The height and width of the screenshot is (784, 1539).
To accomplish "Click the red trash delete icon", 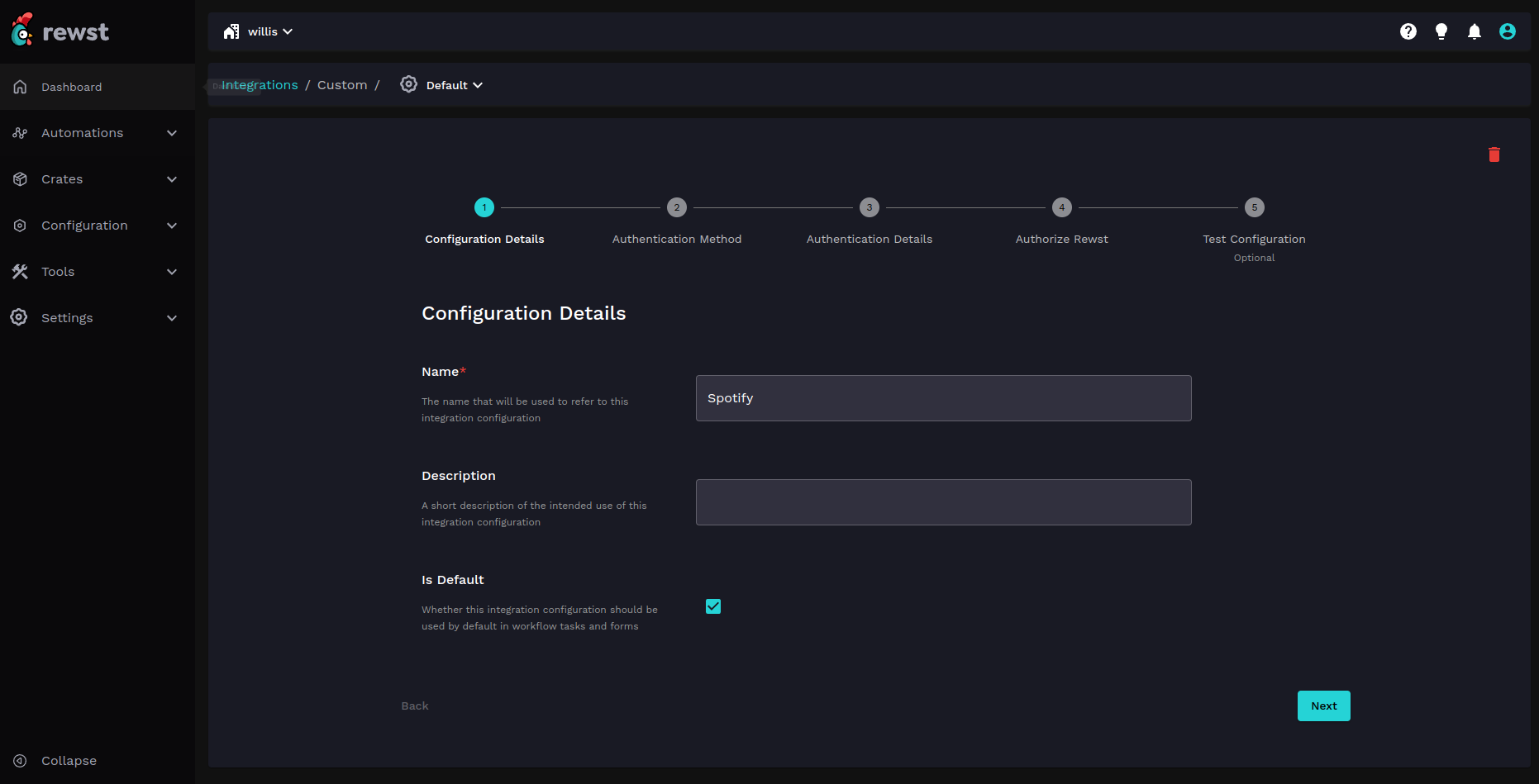I will point(1494,154).
